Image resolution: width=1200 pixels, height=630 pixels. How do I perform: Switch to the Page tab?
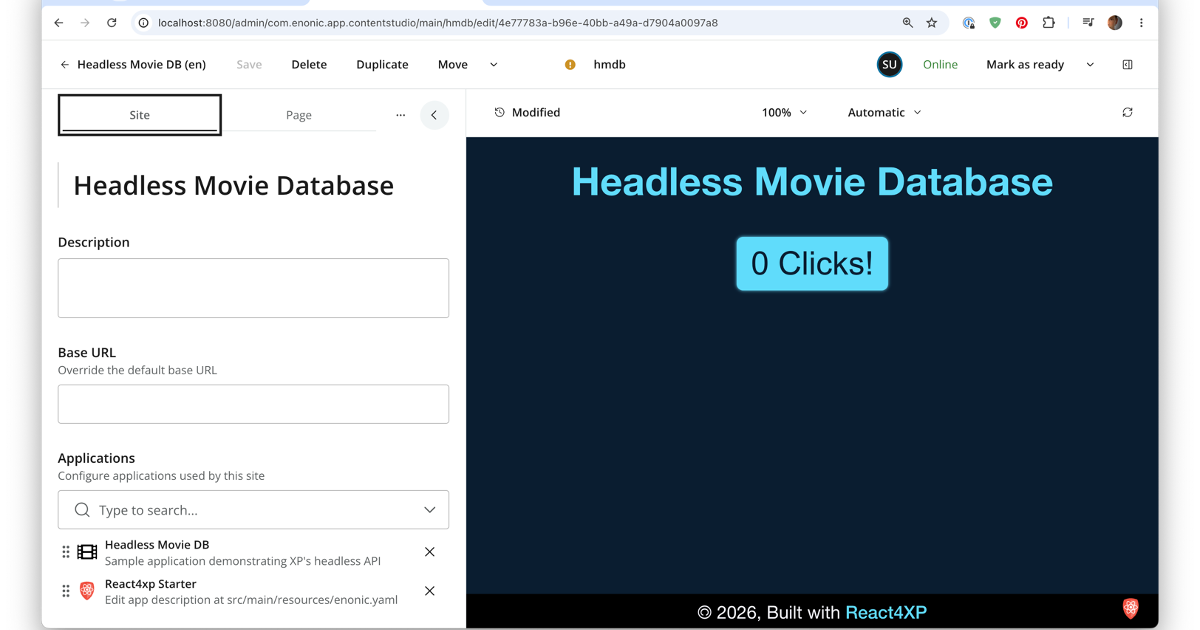click(299, 115)
